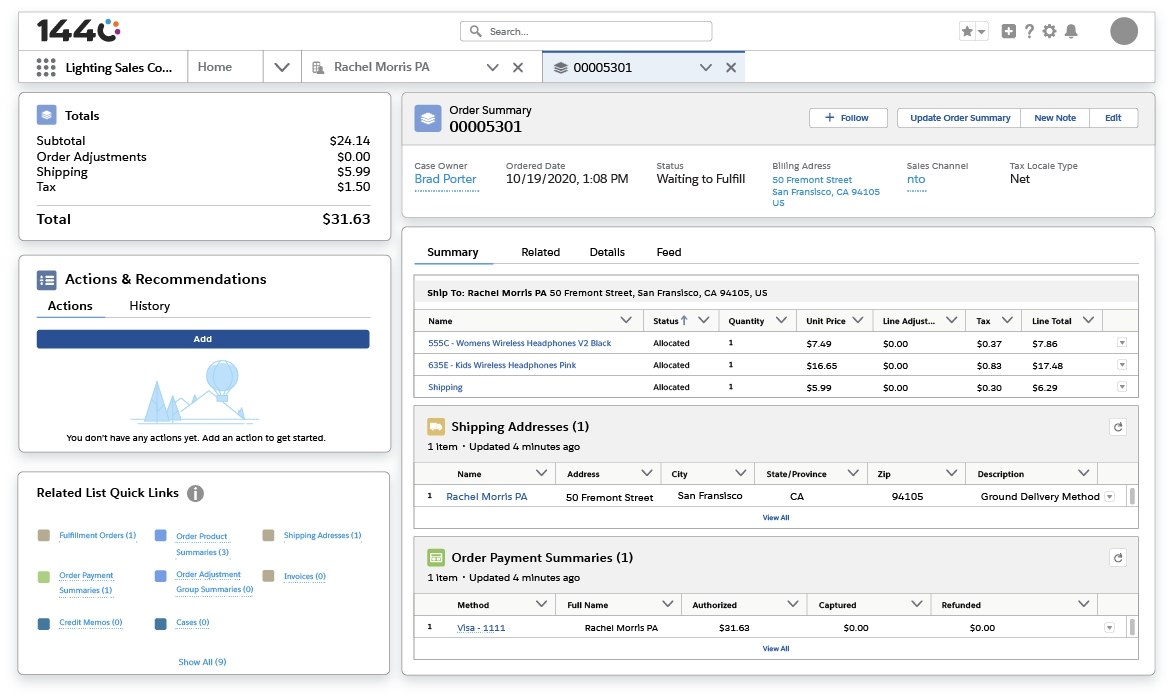This screenshot has width=1174, height=700.
Task: Click into the Search field
Action: pos(586,31)
